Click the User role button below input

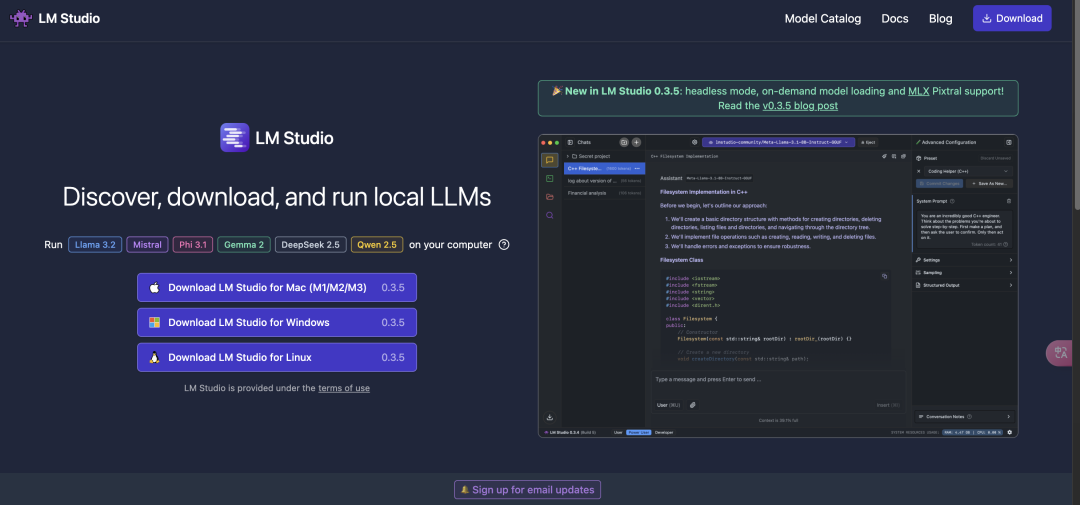[668, 405]
